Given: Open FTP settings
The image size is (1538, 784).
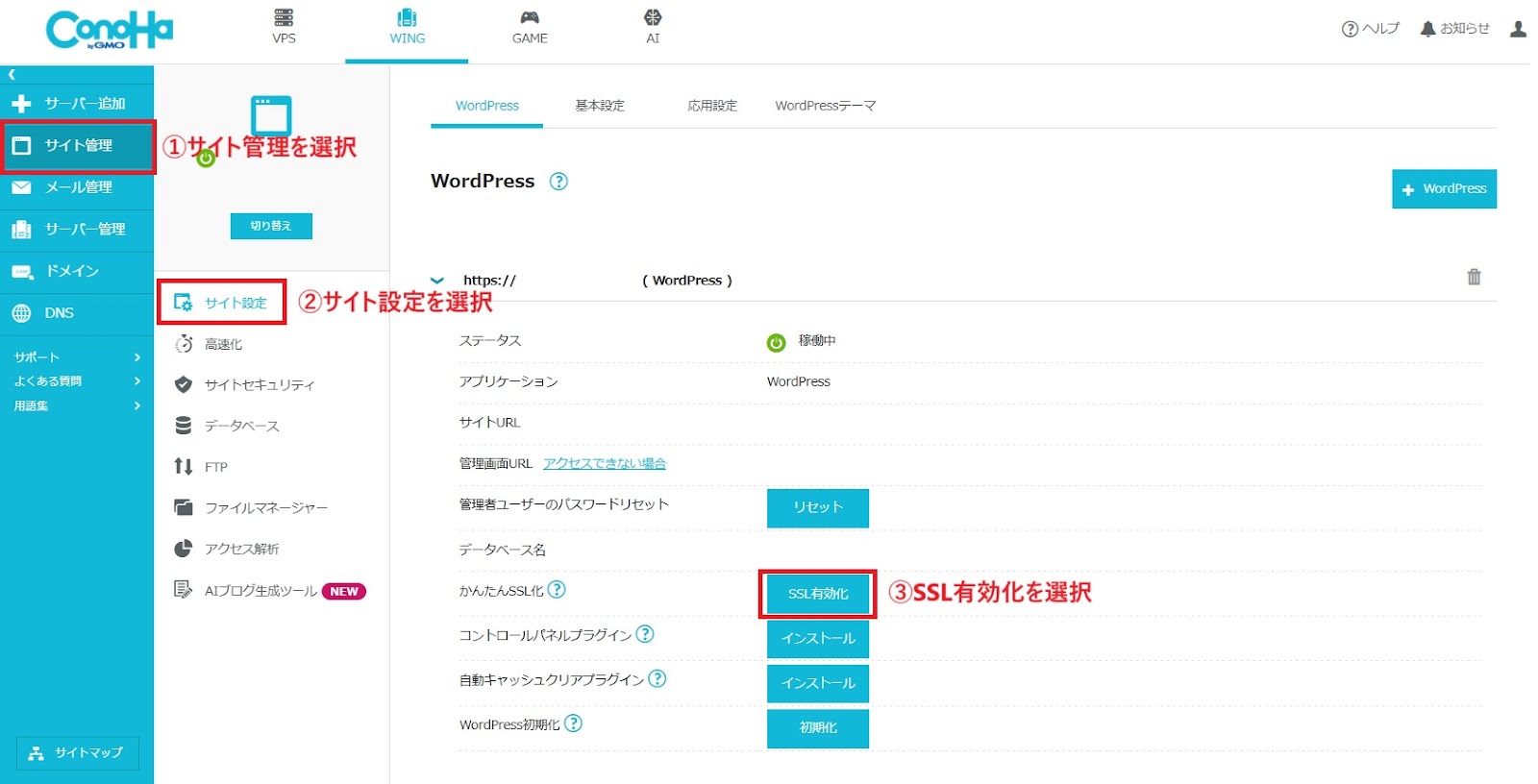Looking at the screenshot, I should pyautogui.click(x=201, y=467).
